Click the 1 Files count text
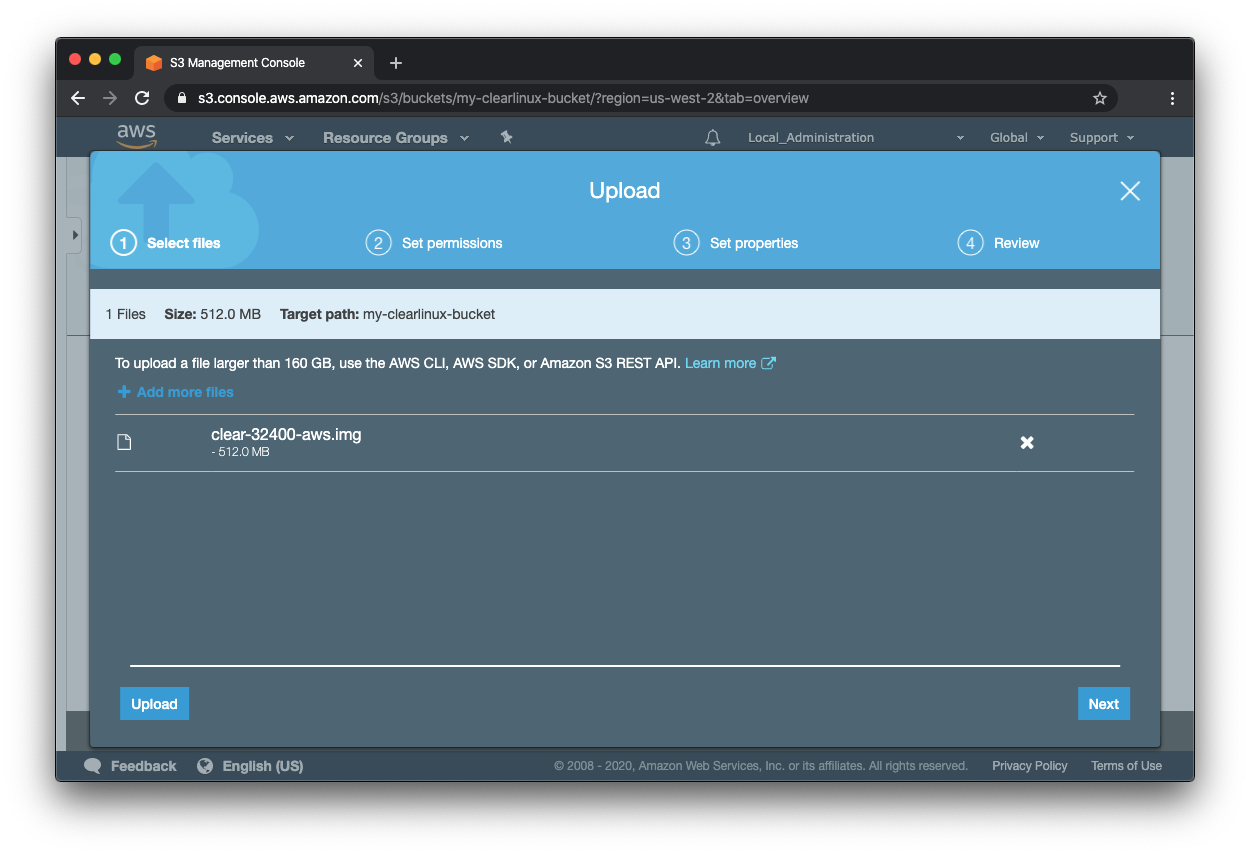The height and width of the screenshot is (855, 1250). 126,314
